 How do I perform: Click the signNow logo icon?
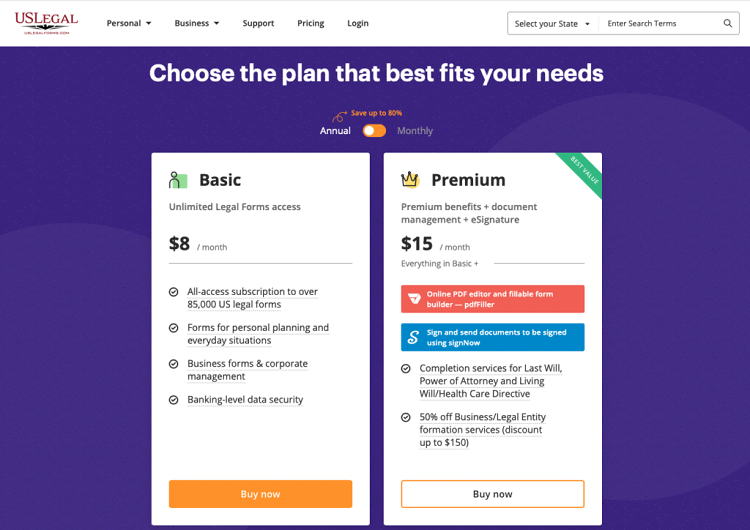click(x=413, y=337)
